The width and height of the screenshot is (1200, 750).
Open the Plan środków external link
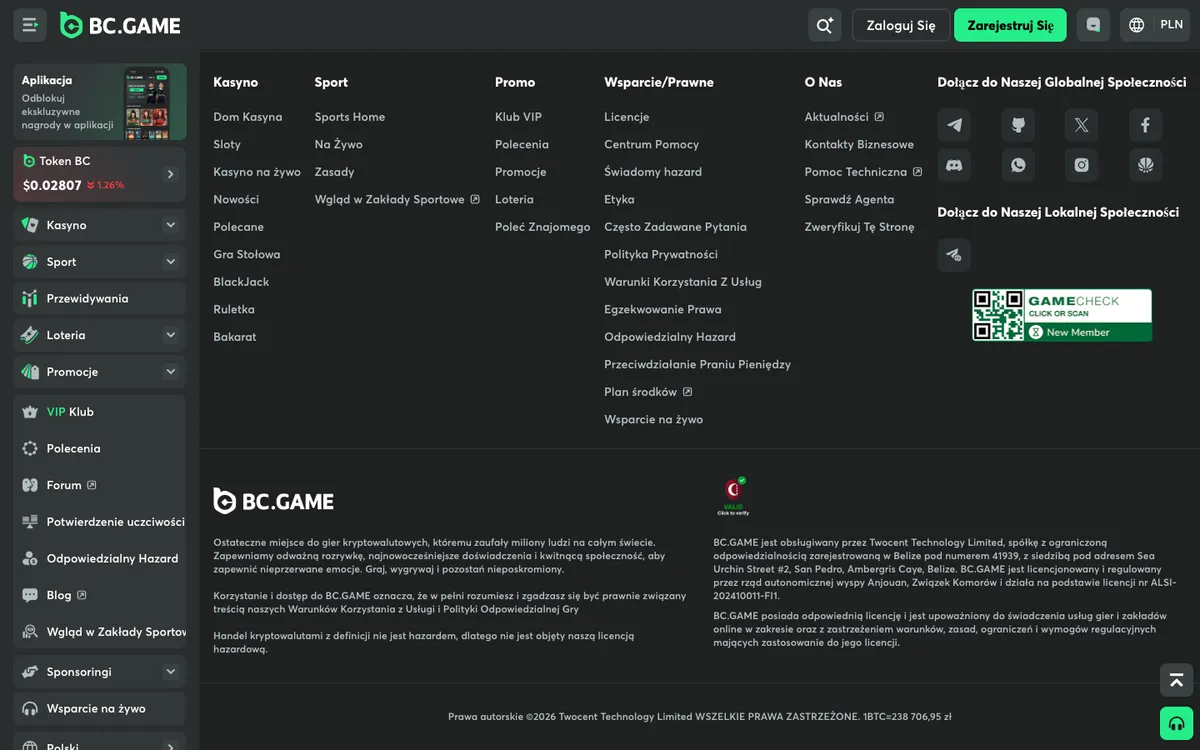pyautogui.click(x=648, y=392)
